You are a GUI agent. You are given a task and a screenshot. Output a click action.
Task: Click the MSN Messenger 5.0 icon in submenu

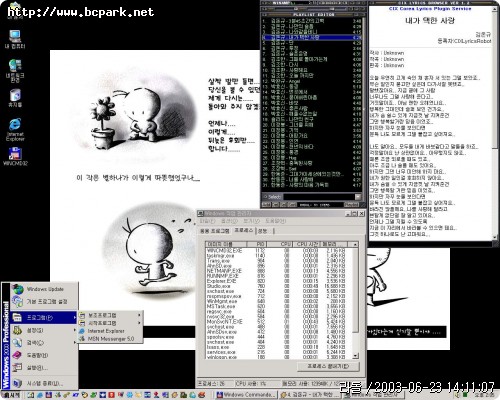click(x=82, y=339)
